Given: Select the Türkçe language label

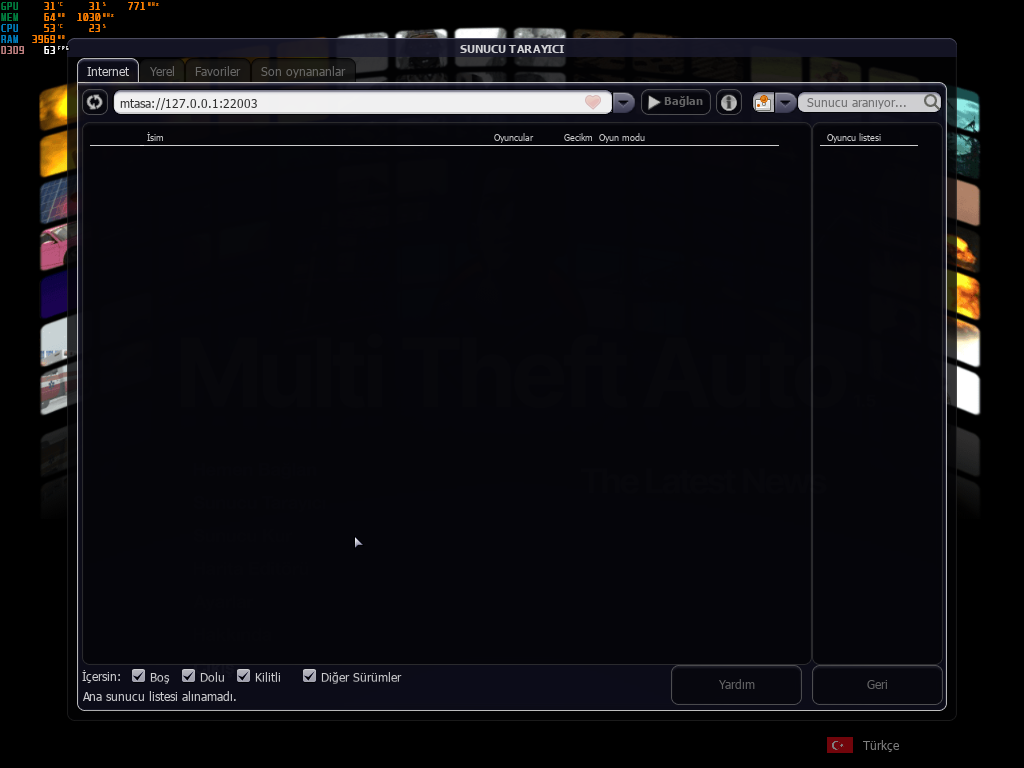Looking at the screenshot, I should tap(880, 745).
